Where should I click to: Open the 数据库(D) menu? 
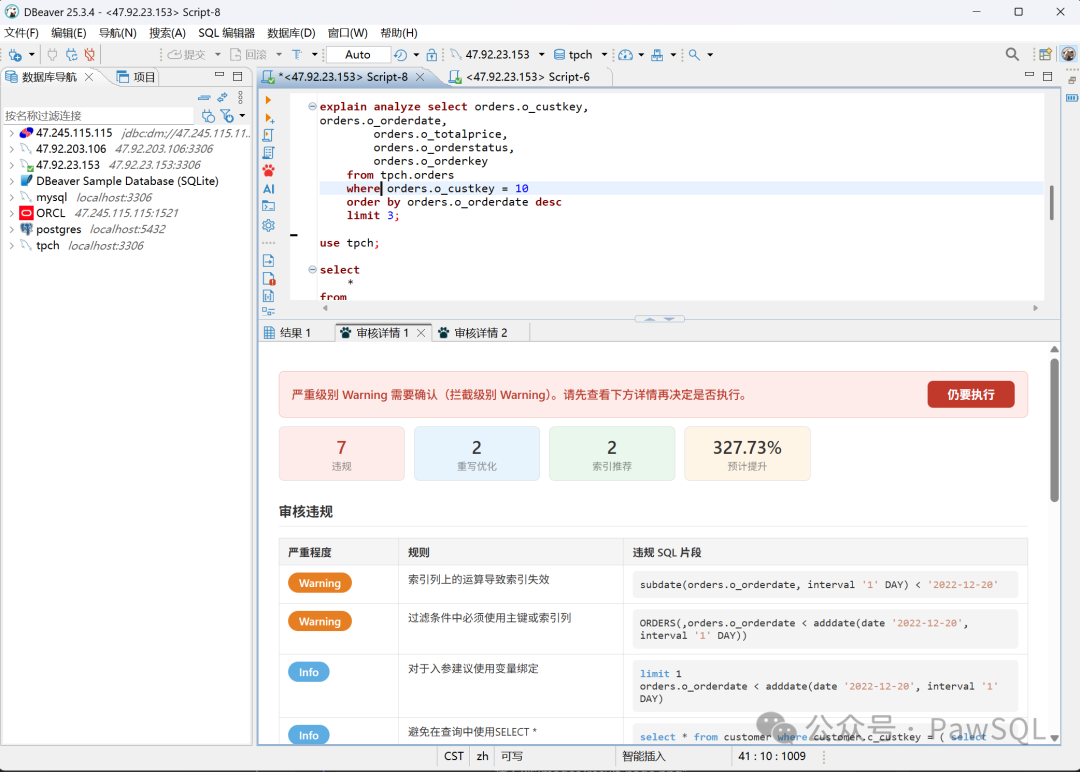click(x=291, y=33)
